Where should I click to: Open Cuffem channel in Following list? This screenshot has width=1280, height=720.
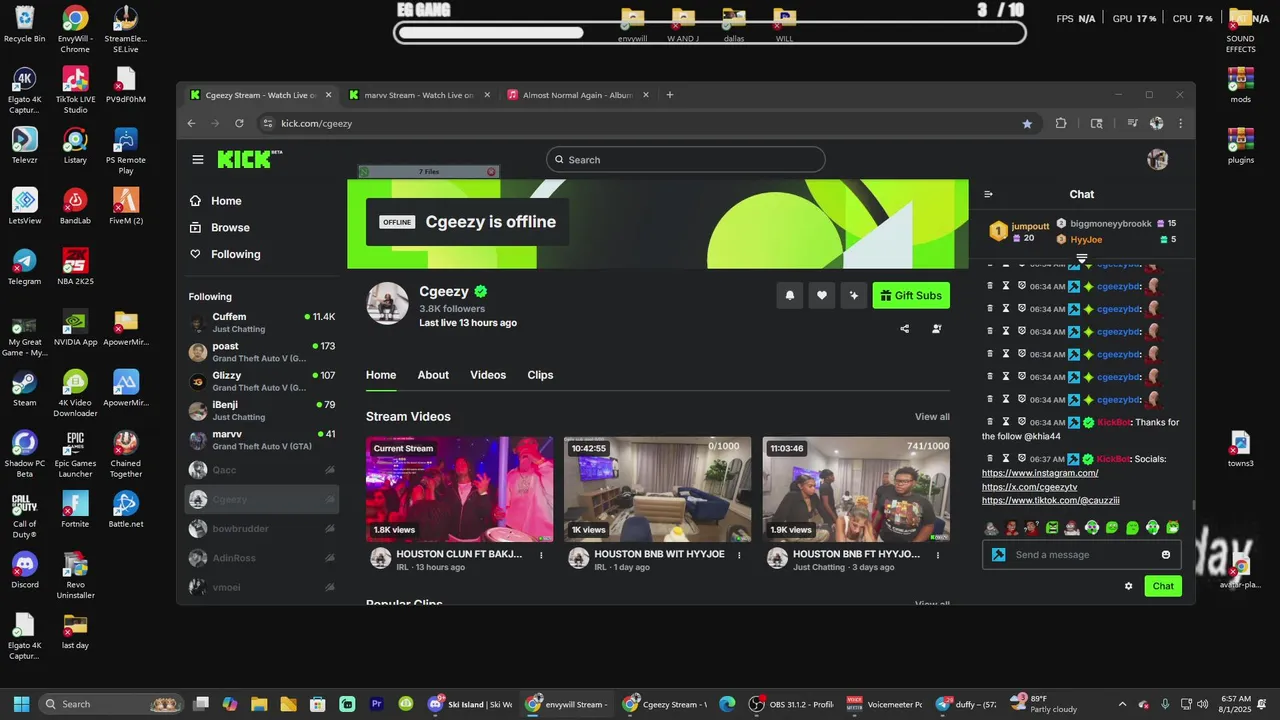[262, 323]
